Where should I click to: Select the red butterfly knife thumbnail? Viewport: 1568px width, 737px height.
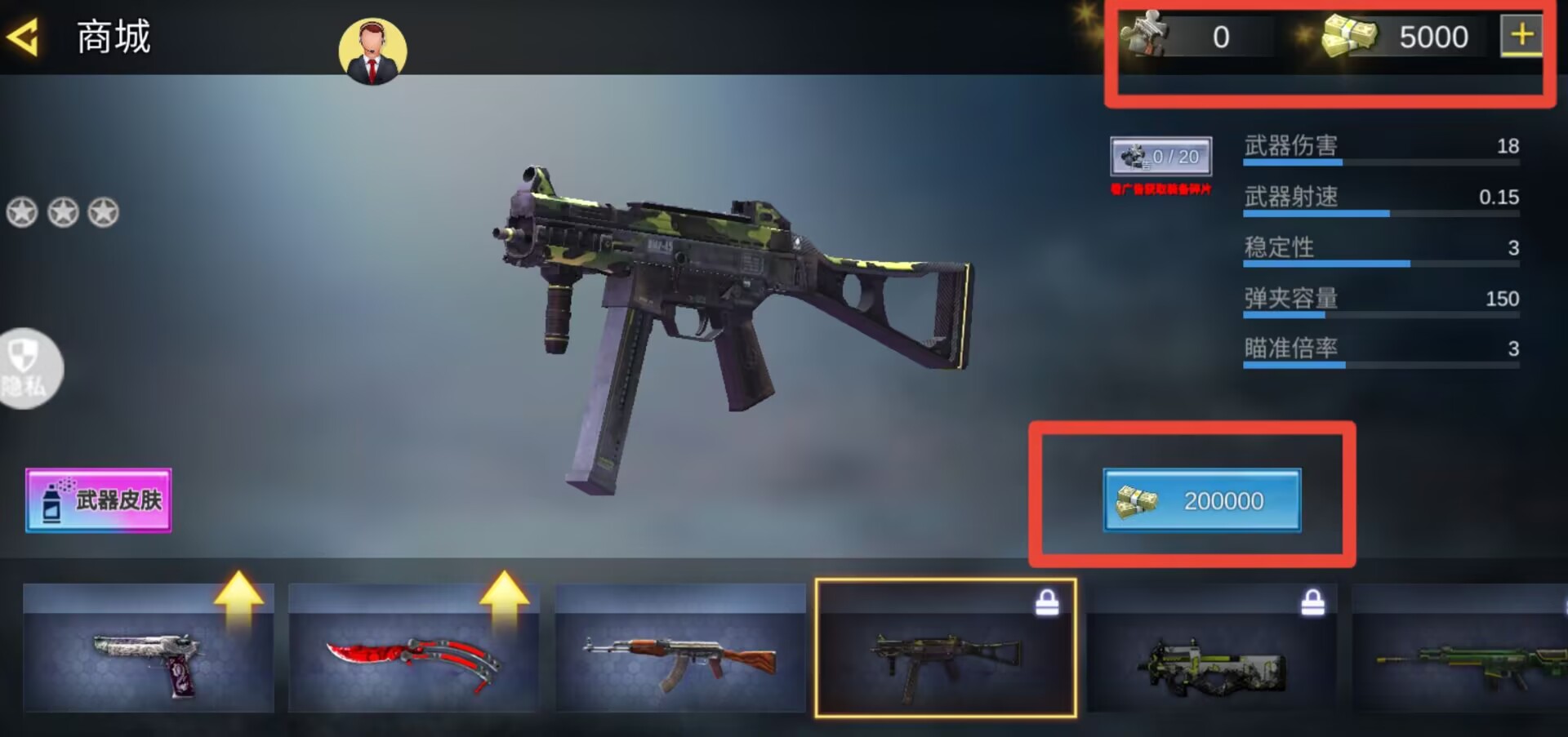pyautogui.click(x=414, y=648)
